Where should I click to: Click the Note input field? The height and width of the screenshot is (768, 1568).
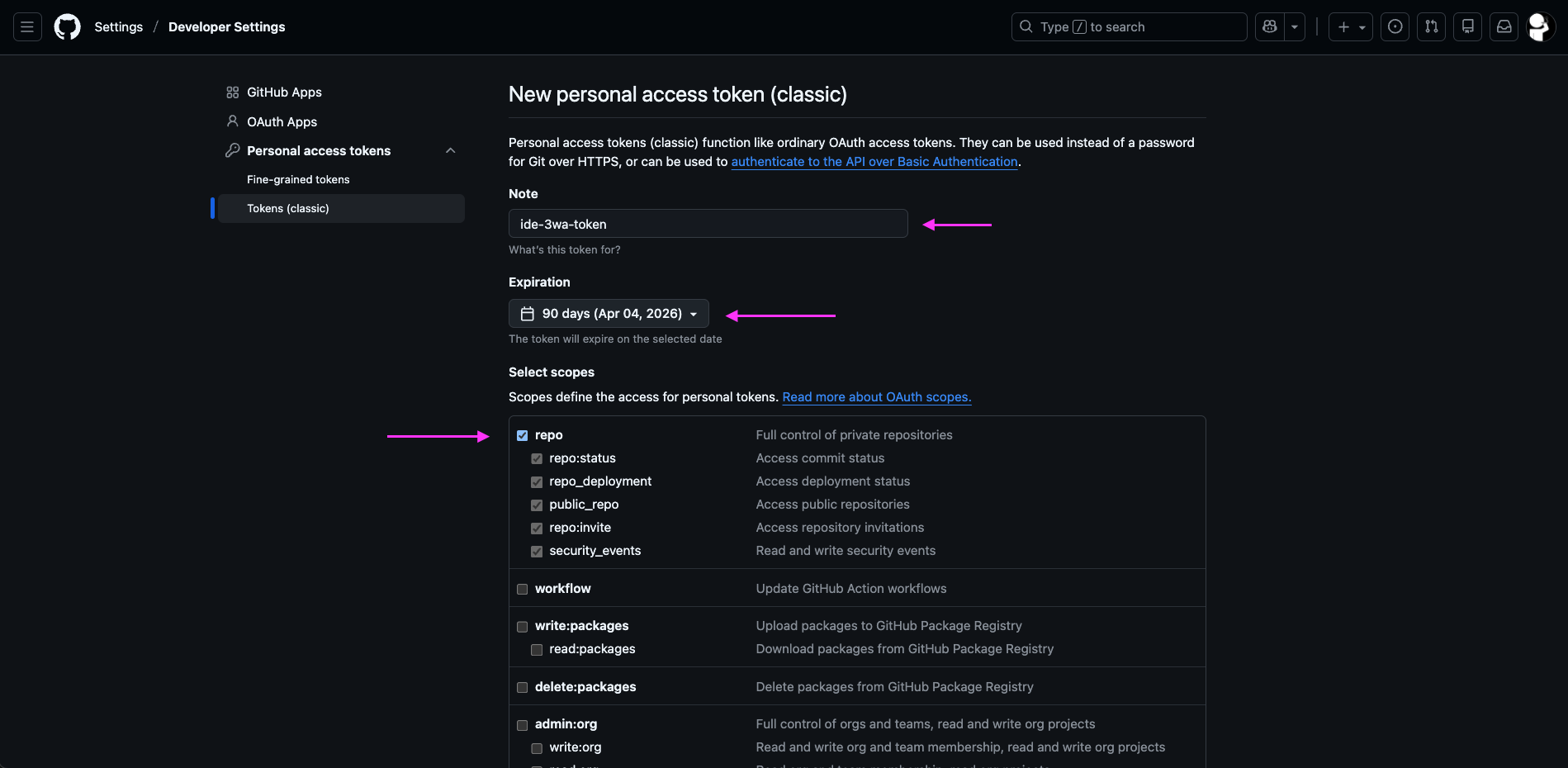(x=708, y=224)
